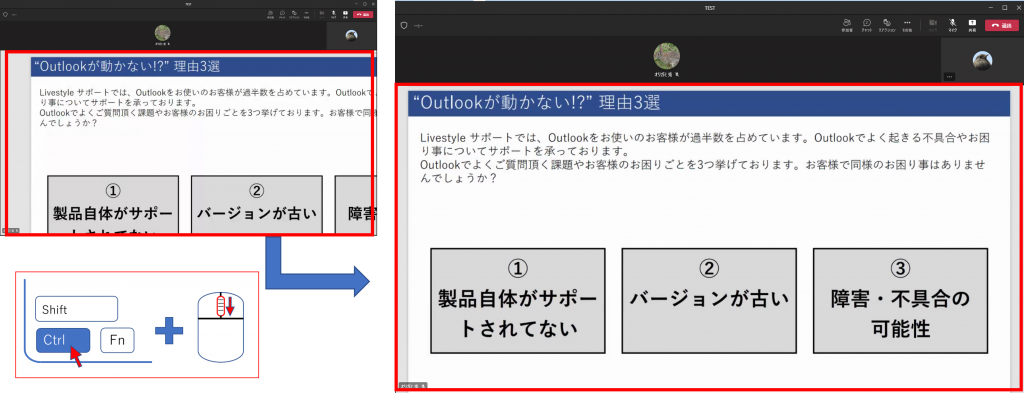The image size is (1024, 393).
Task: Unmute Mic in the larger Teams window
Action: (x=953, y=25)
